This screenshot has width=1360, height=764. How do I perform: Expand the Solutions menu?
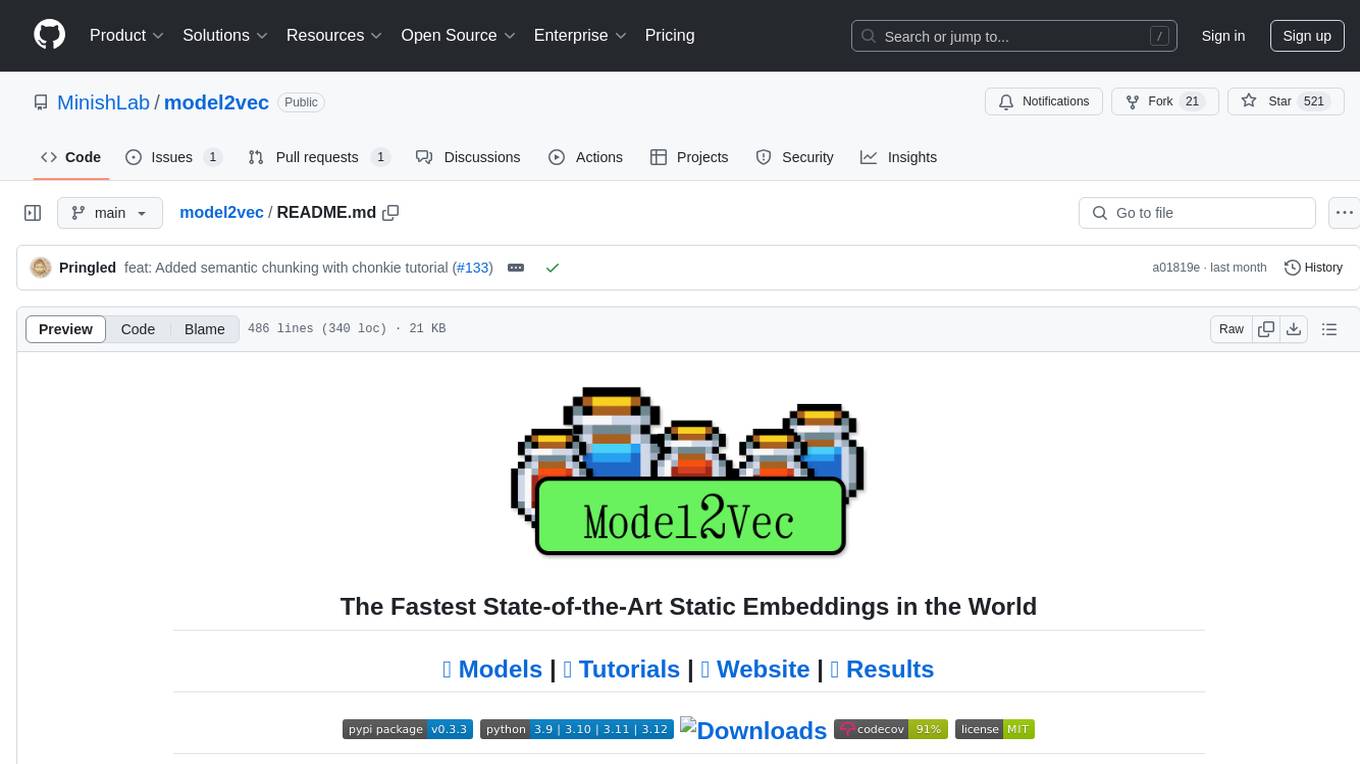point(225,35)
